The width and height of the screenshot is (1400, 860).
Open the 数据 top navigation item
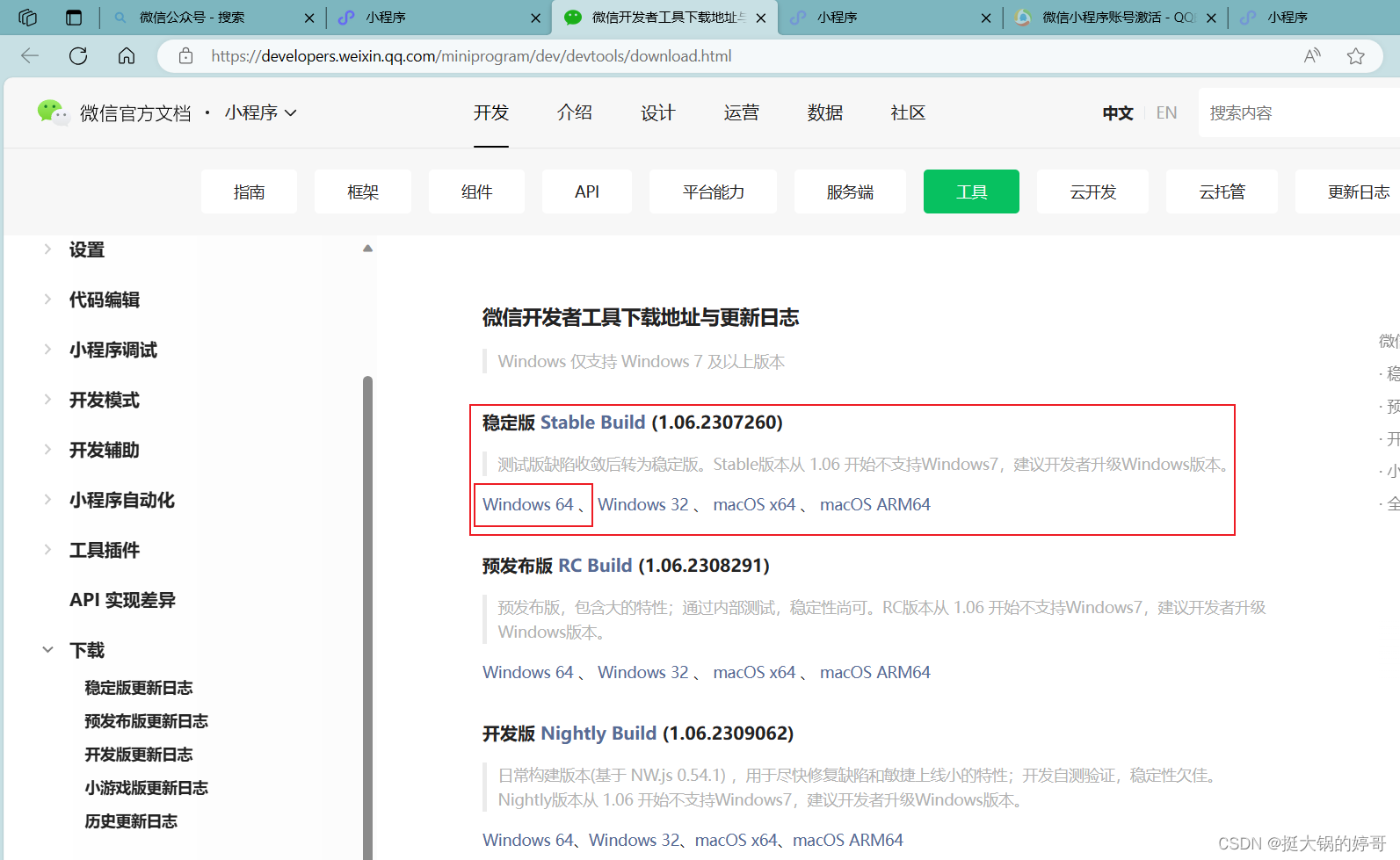tap(825, 112)
